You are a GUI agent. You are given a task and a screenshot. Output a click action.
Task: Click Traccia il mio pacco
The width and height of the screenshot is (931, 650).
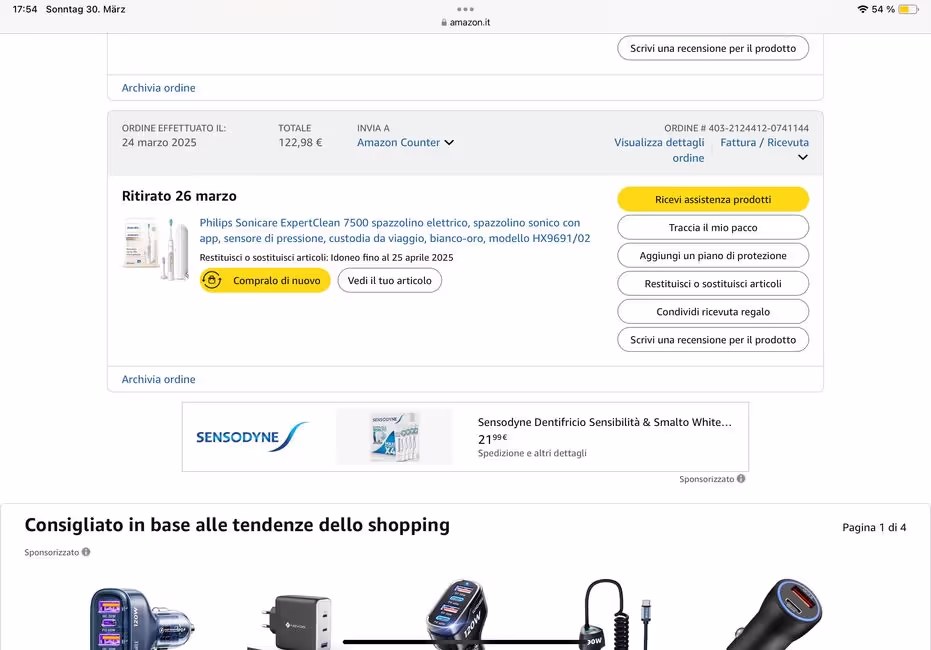(x=713, y=227)
